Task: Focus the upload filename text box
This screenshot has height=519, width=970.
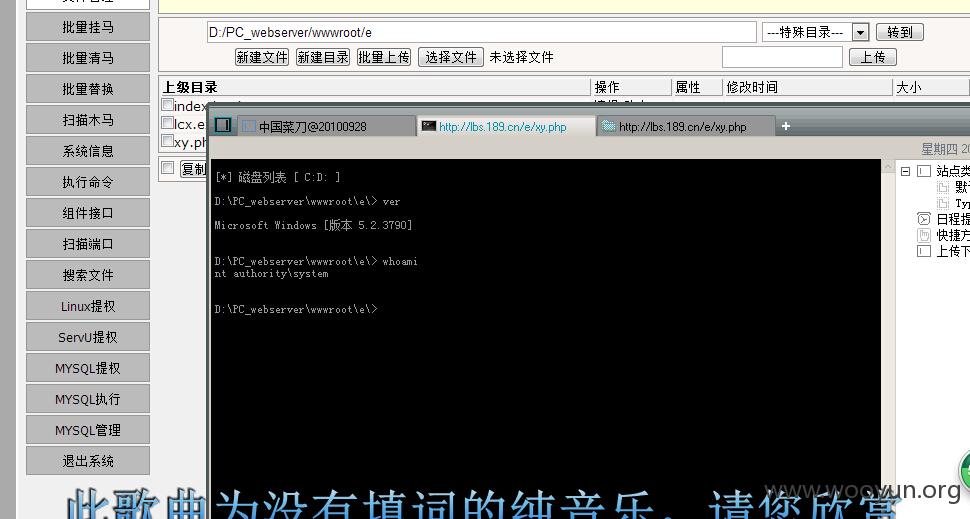Action: point(782,57)
